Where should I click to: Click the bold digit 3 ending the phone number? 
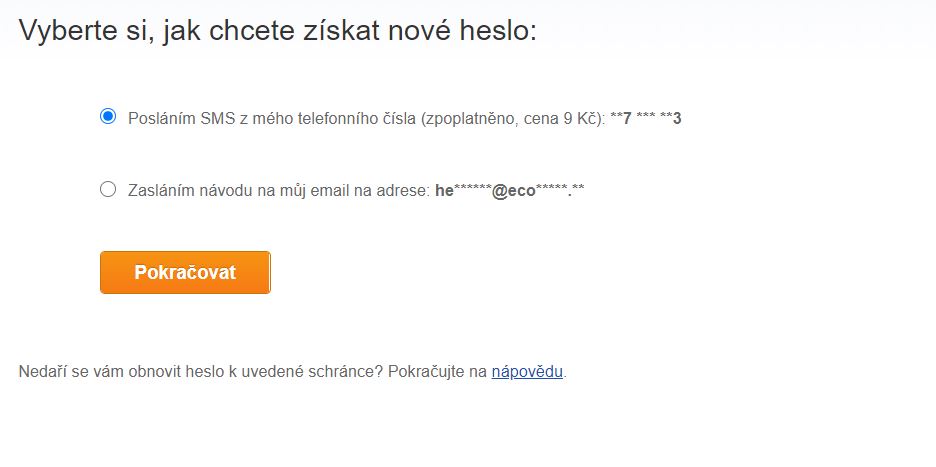click(678, 118)
